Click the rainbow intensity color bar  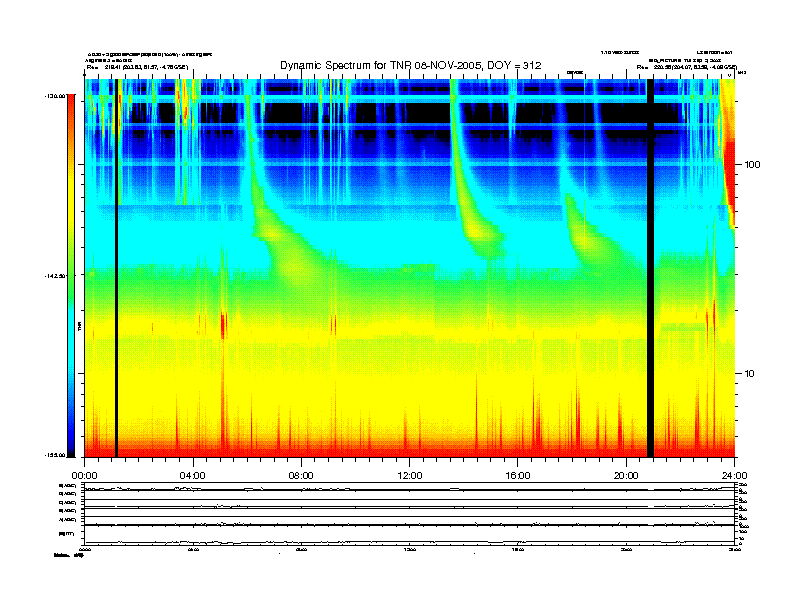[x=71, y=275]
